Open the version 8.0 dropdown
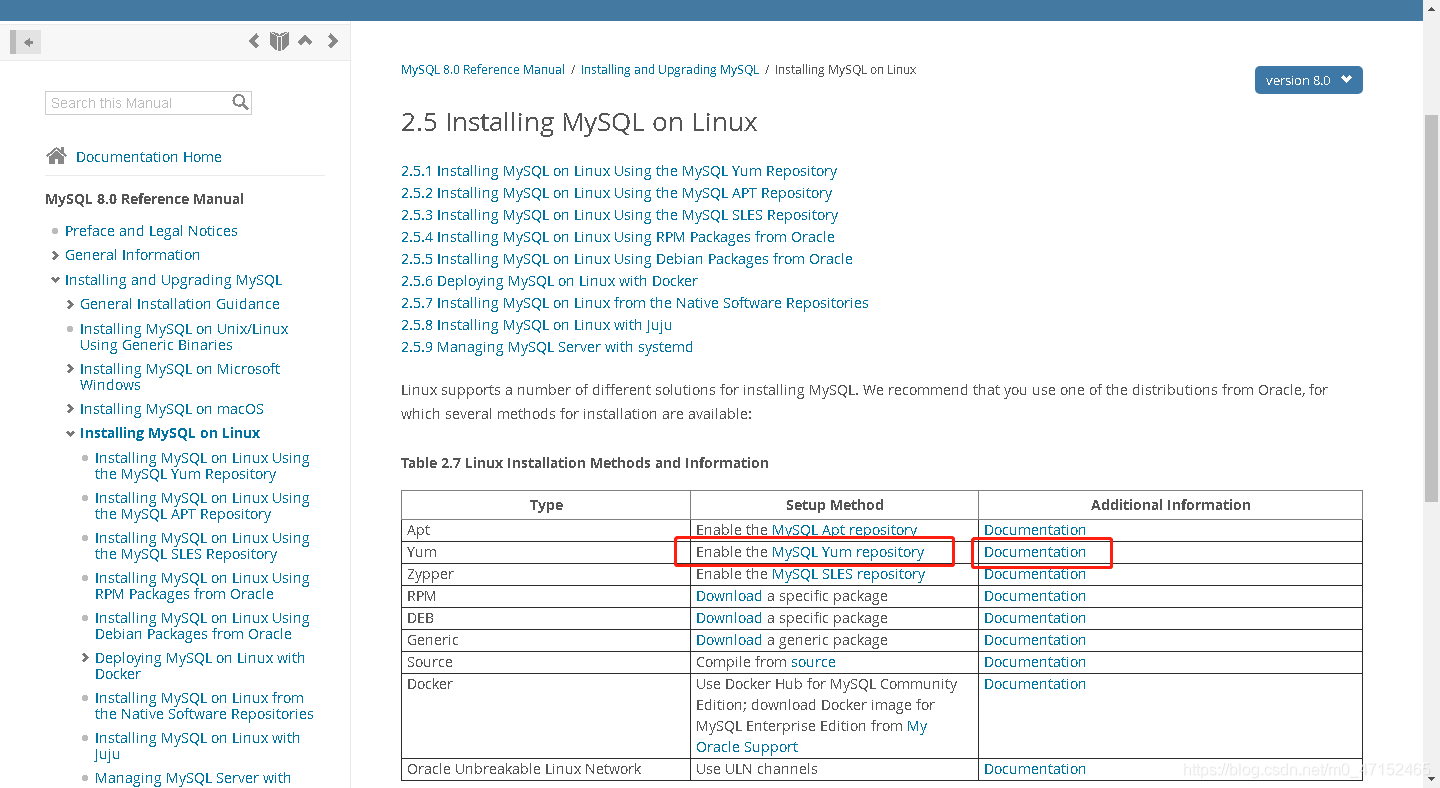1440x788 pixels. click(x=1308, y=80)
